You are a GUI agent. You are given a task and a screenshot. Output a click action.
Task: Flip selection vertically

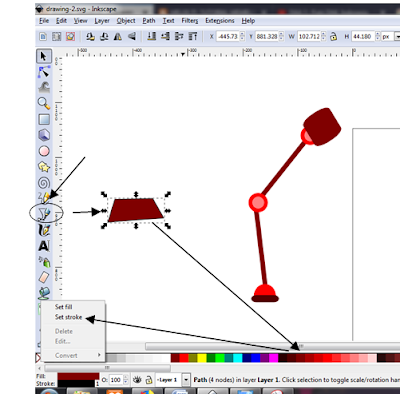point(132,36)
